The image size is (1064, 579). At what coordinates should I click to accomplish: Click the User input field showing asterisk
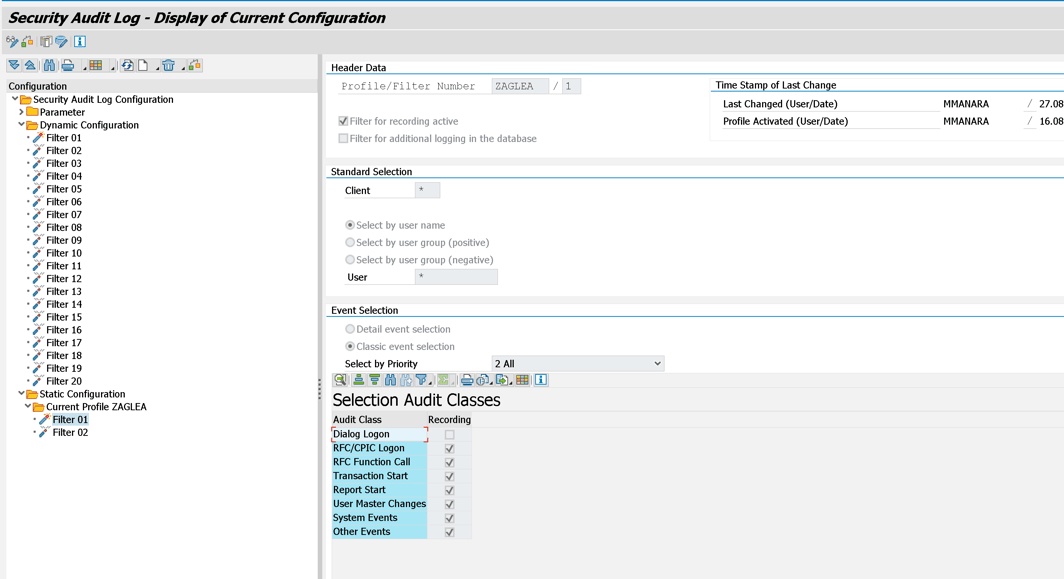click(457, 276)
